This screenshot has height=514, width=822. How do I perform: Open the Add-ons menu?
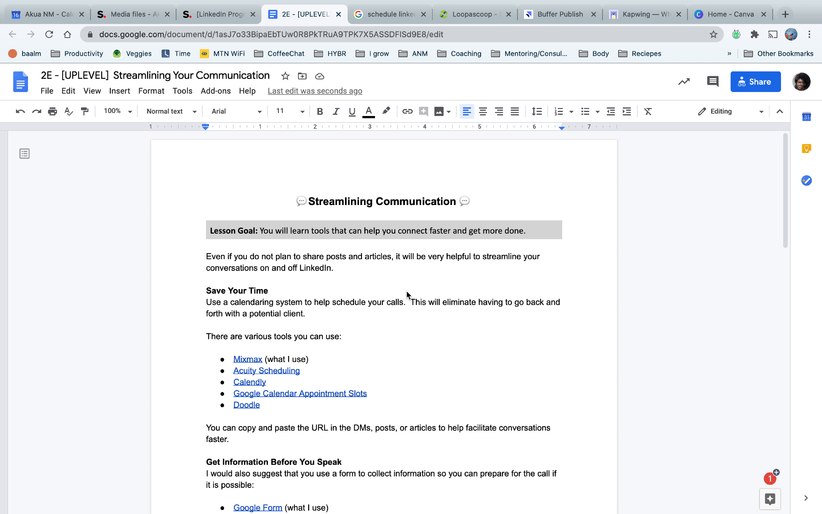[x=215, y=91]
